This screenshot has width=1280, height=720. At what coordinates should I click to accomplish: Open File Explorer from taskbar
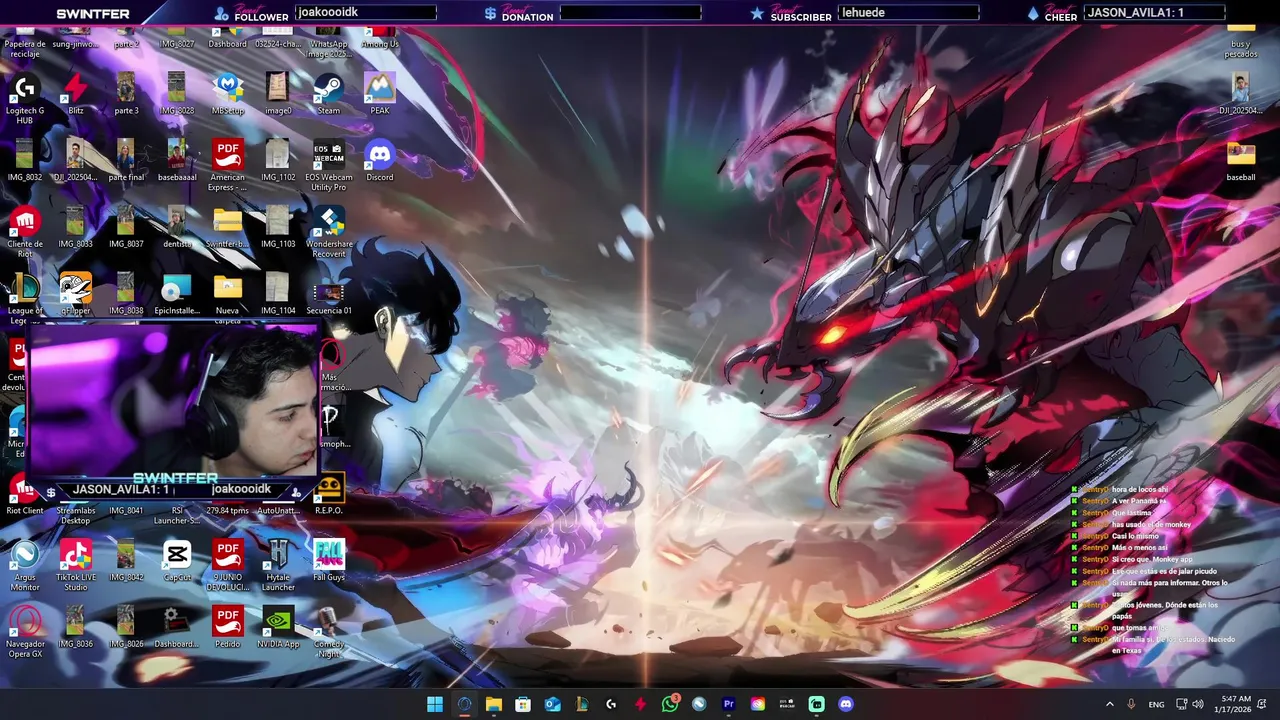pos(494,704)
